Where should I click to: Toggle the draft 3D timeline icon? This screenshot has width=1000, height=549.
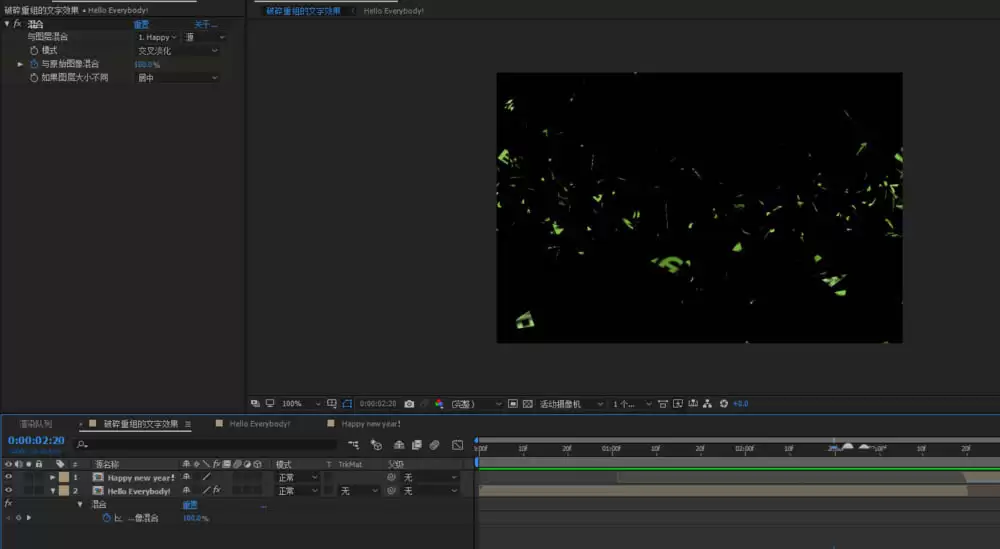point(376,444)
